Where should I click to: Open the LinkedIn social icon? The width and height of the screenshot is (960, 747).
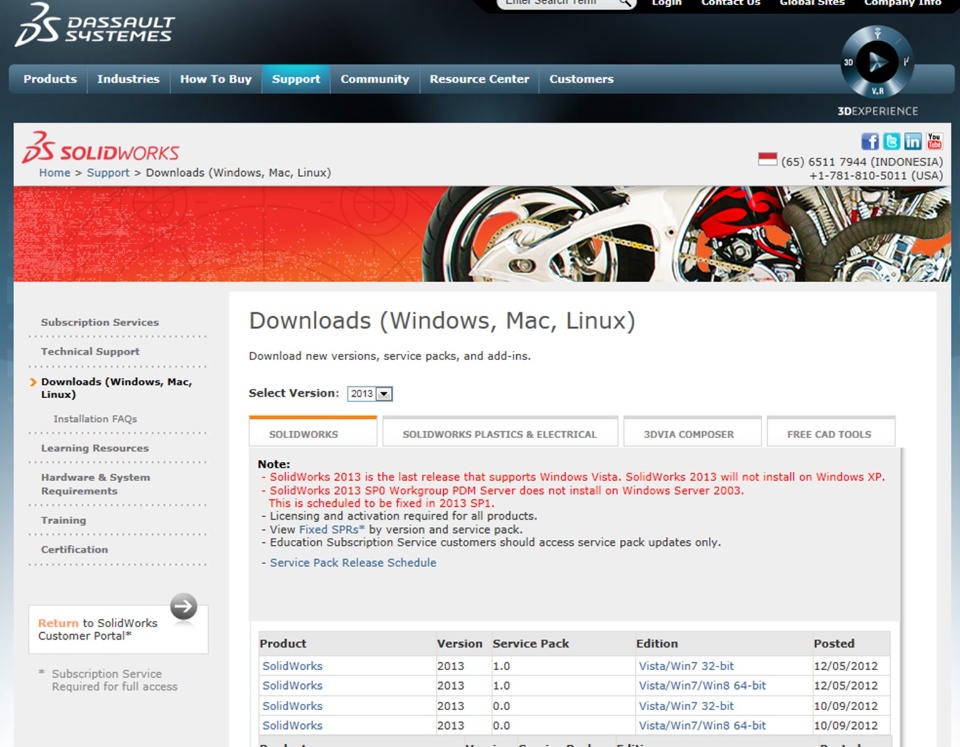[913, 141]
